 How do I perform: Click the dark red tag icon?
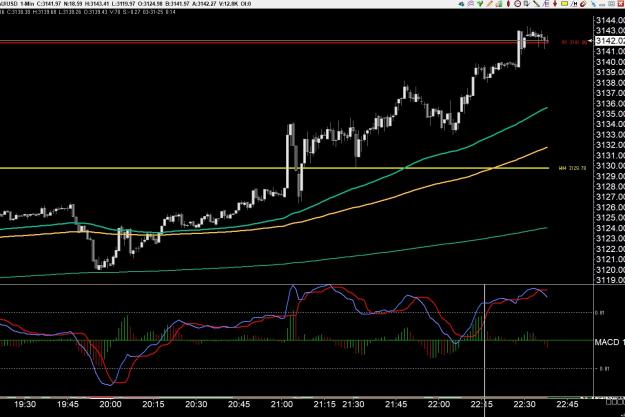pyautogui.click(x=583, y=4)
